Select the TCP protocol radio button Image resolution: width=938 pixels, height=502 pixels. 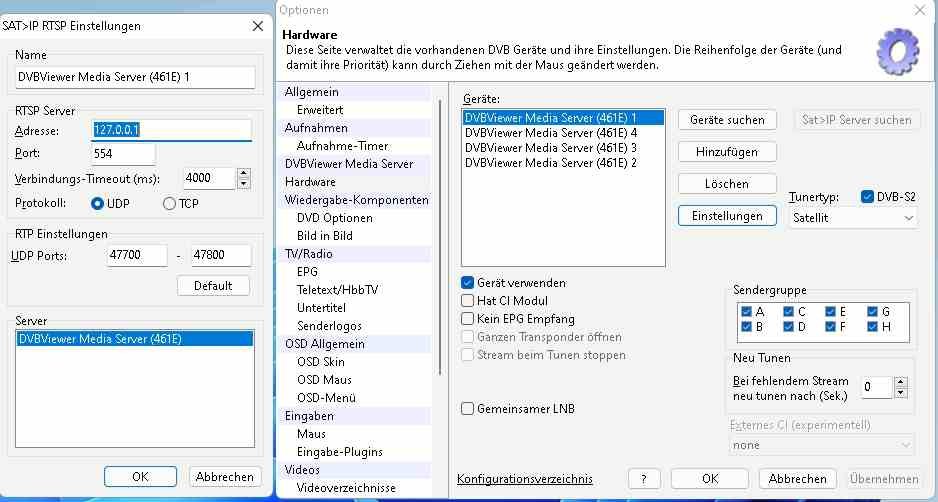pyautogui.click(x=169, y=204)
